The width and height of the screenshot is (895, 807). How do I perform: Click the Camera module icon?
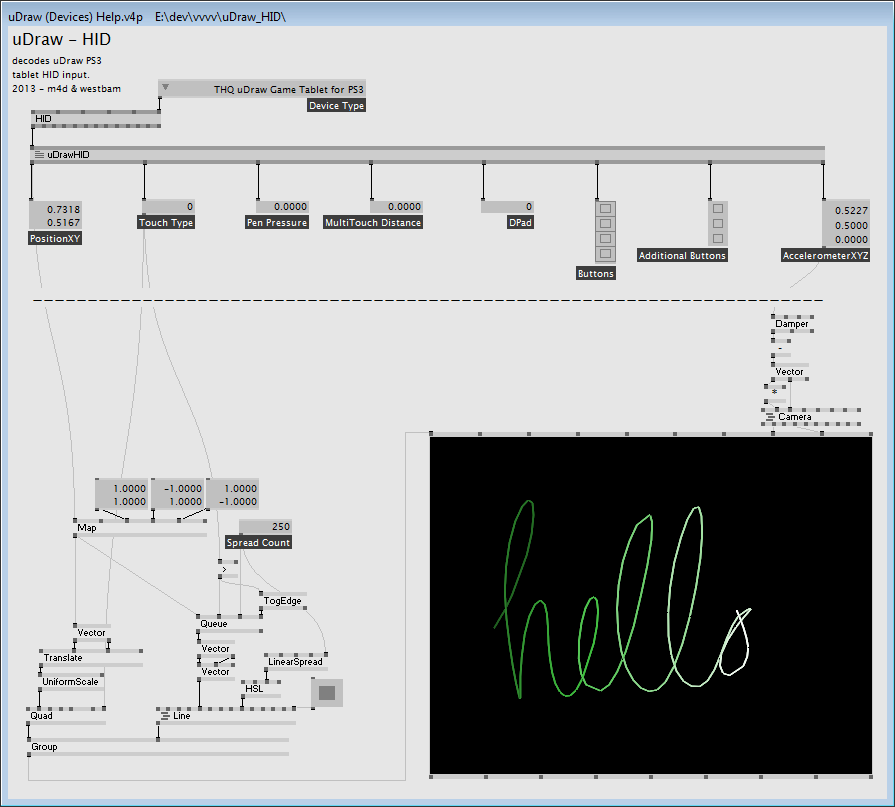click(771, 417)
